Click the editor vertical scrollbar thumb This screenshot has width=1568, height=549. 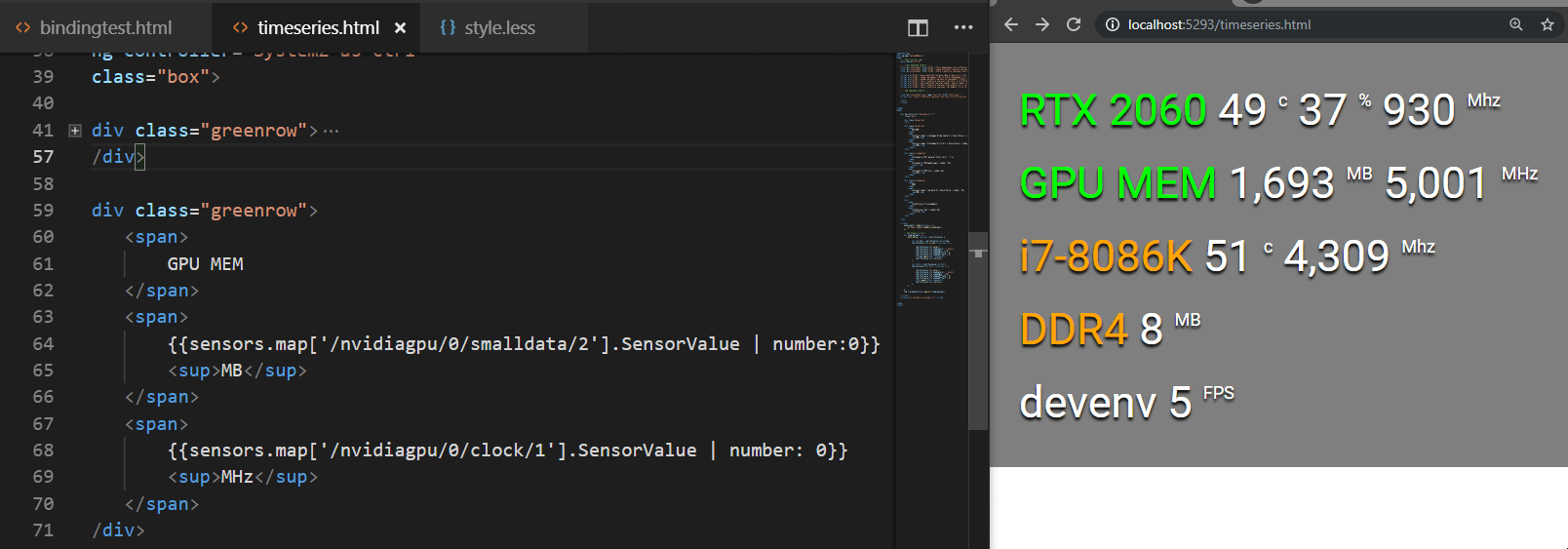point(978,332)
